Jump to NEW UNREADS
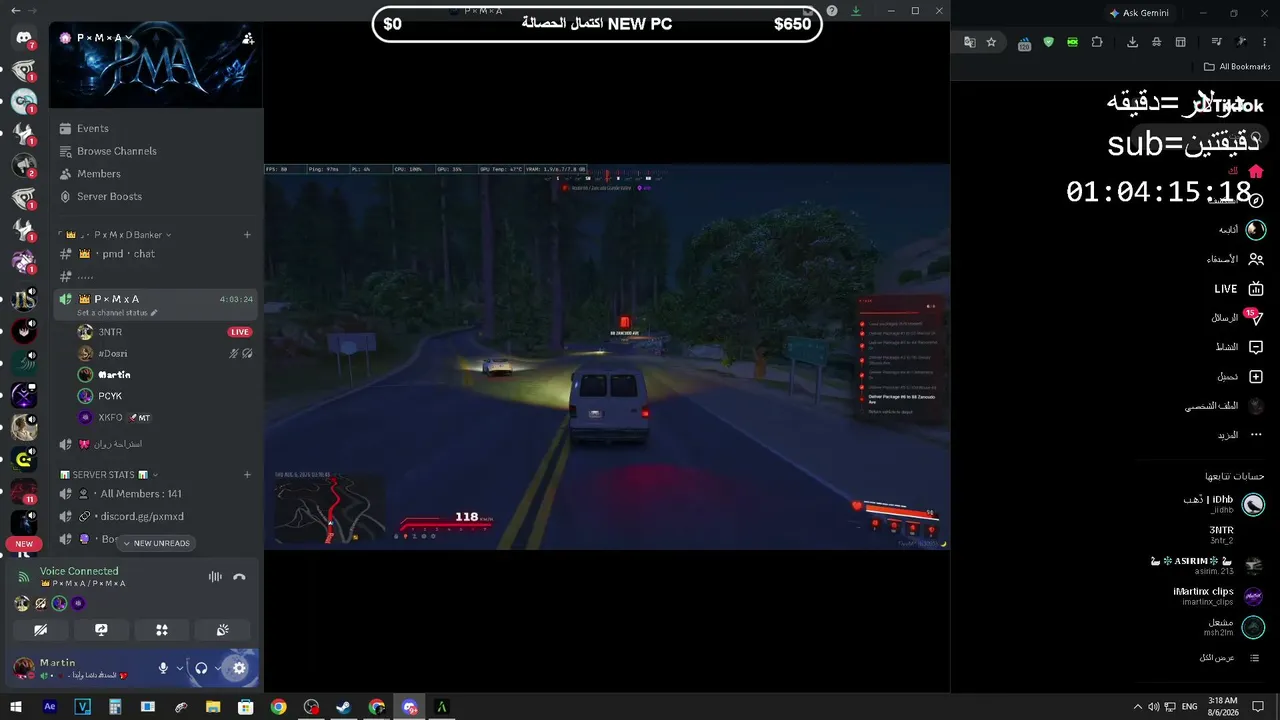Image resolution: width=1280 pixels, height=720 pixels. click(156, 543)
